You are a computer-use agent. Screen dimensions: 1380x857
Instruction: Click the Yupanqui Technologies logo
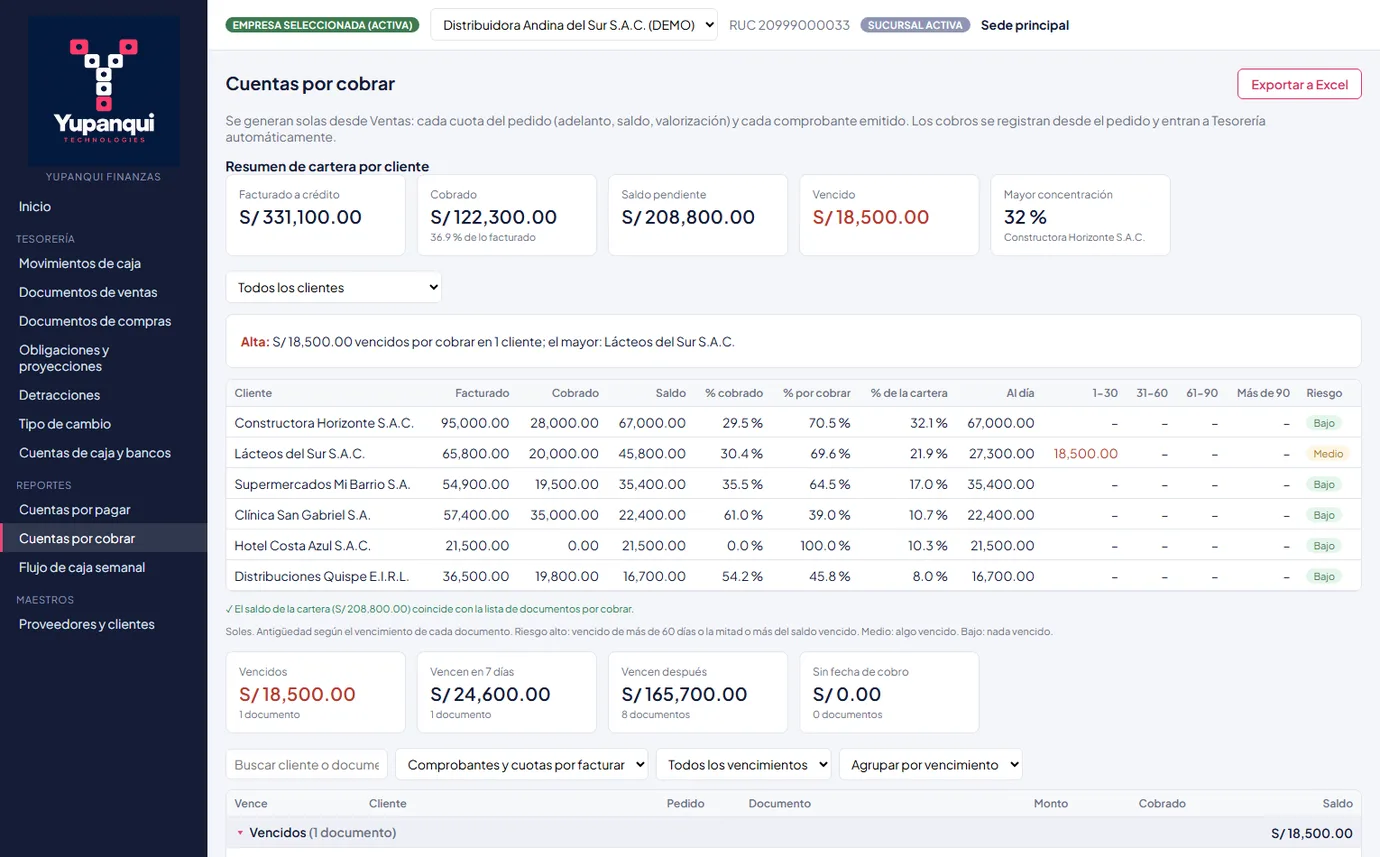pyautogui.click(x=104, y=90)
